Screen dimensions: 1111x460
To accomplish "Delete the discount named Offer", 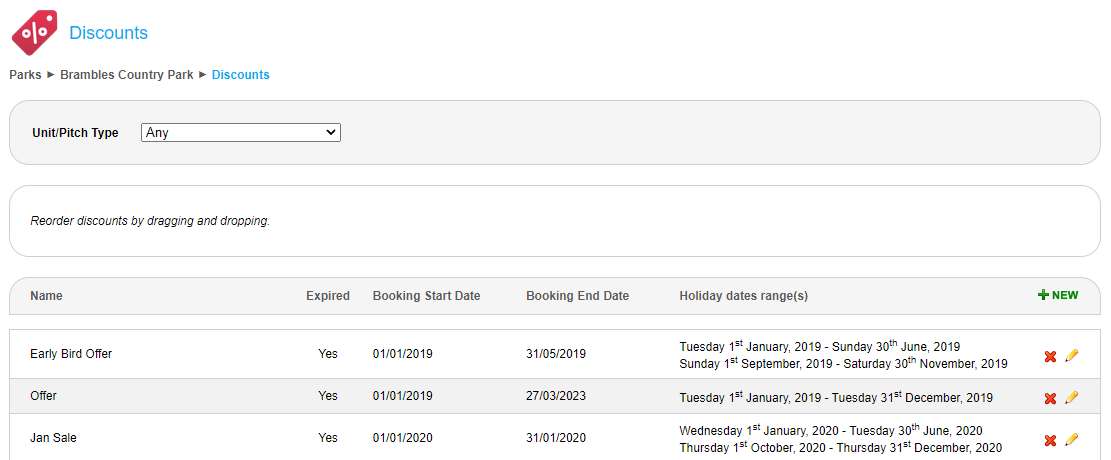I will pyautogui.click(x=1050, y=398).
